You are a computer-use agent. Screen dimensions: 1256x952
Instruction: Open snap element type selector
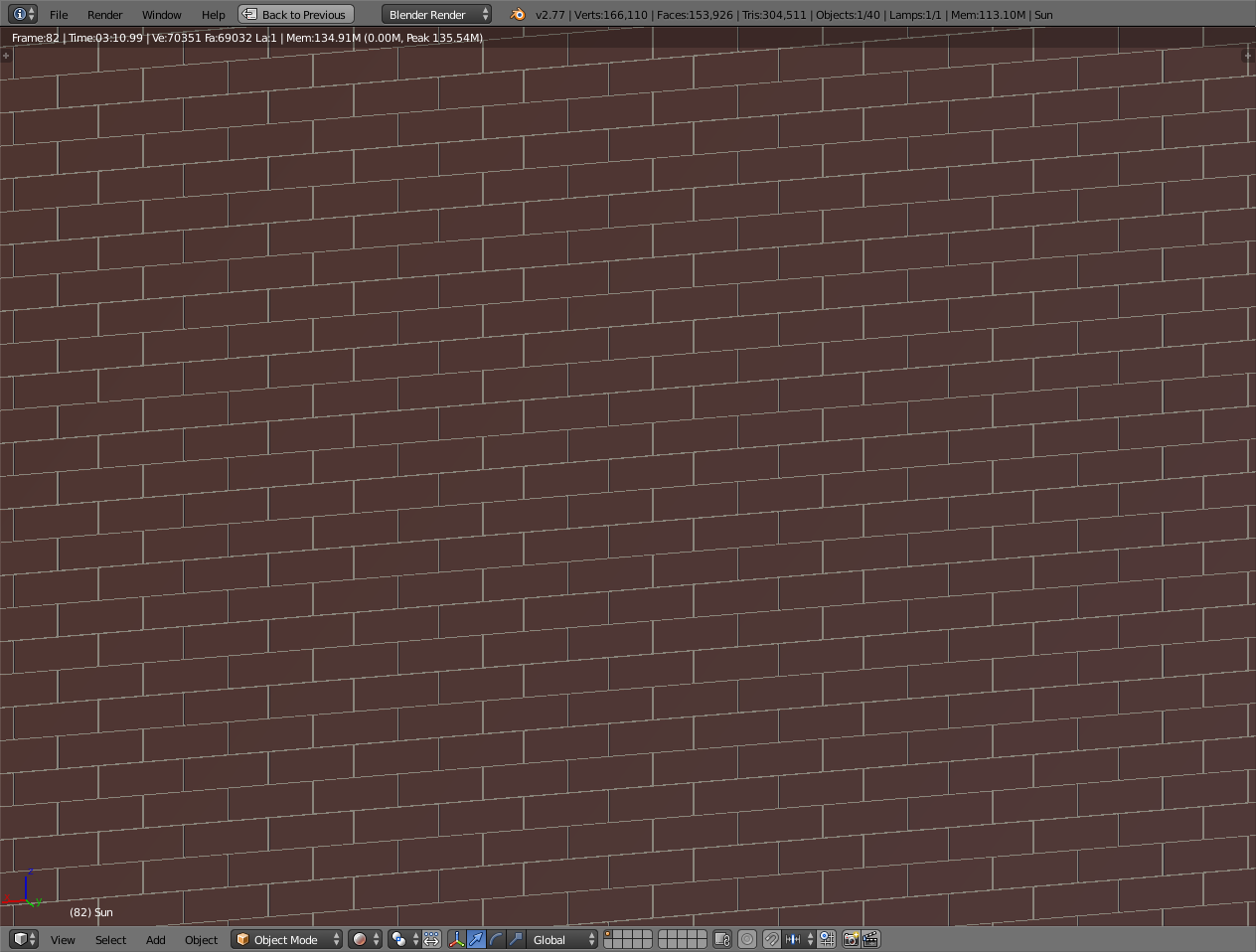[799, 939]
